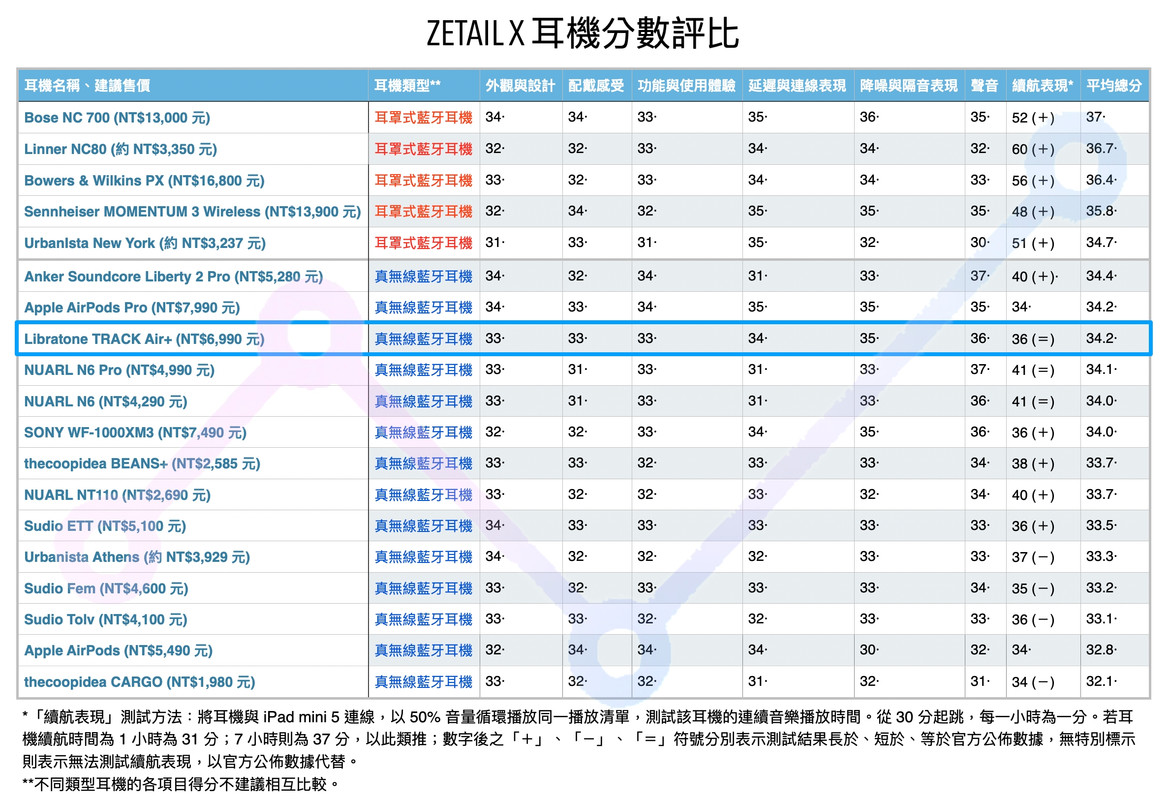
Task: Select the 延遲與連線表現 column header
Action: 797,86
